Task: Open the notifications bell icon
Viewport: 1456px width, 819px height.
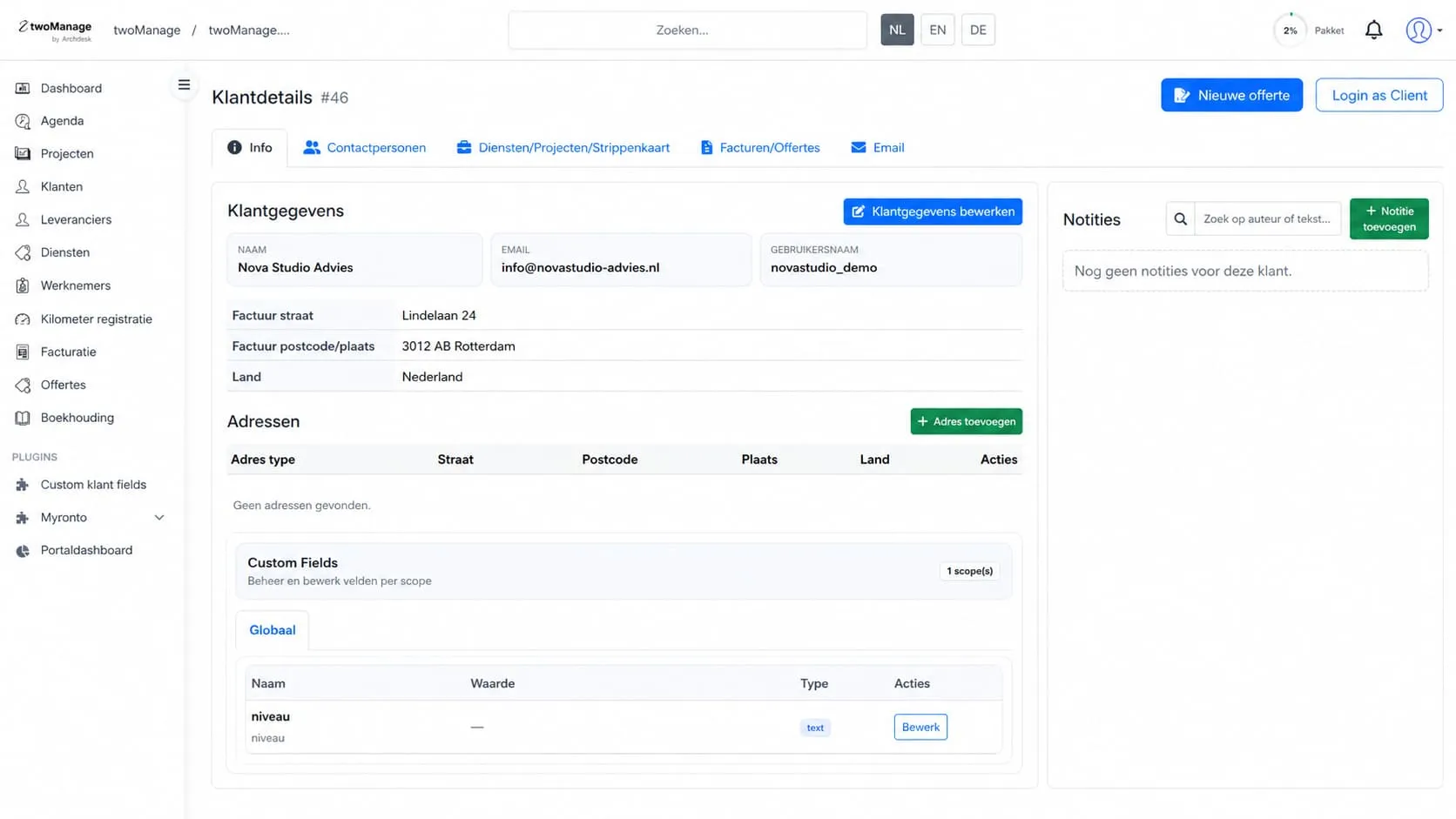Action: click(1373, 30)
